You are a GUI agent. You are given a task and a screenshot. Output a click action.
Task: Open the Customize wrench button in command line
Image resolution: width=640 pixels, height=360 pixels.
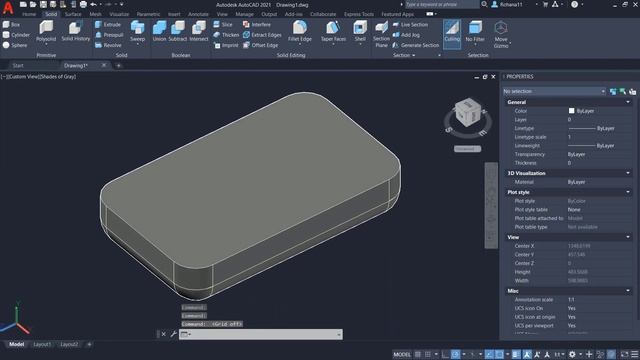173,334
